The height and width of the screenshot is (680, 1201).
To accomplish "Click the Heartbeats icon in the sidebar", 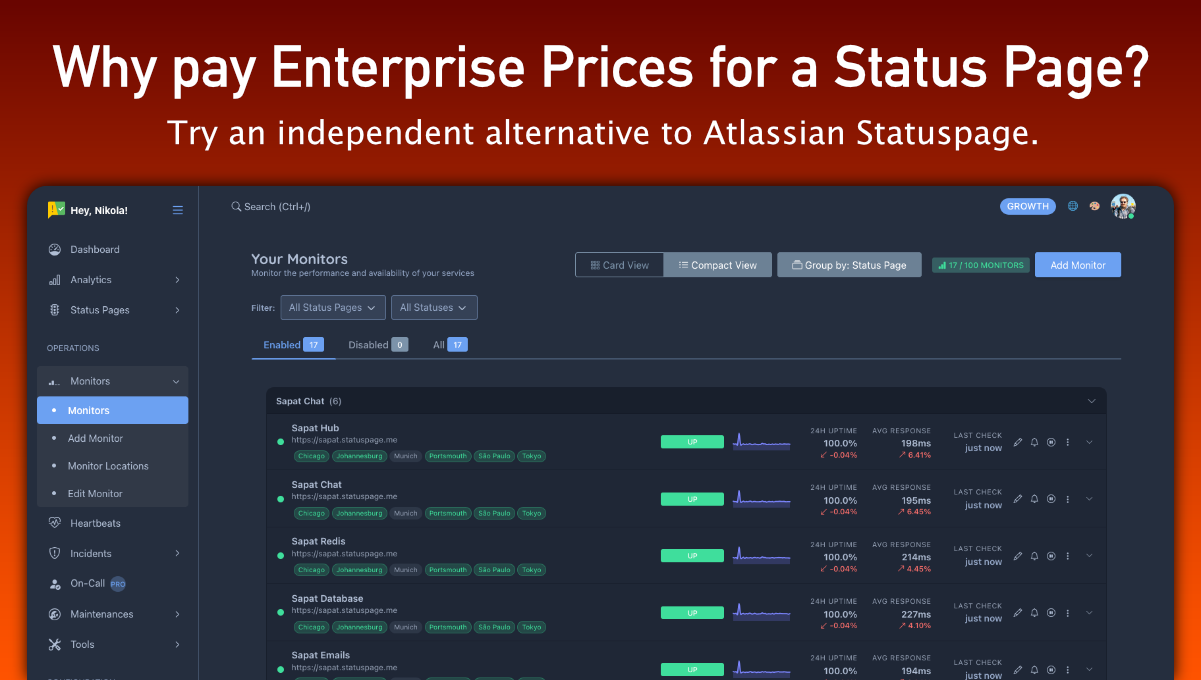I will 55,523.
